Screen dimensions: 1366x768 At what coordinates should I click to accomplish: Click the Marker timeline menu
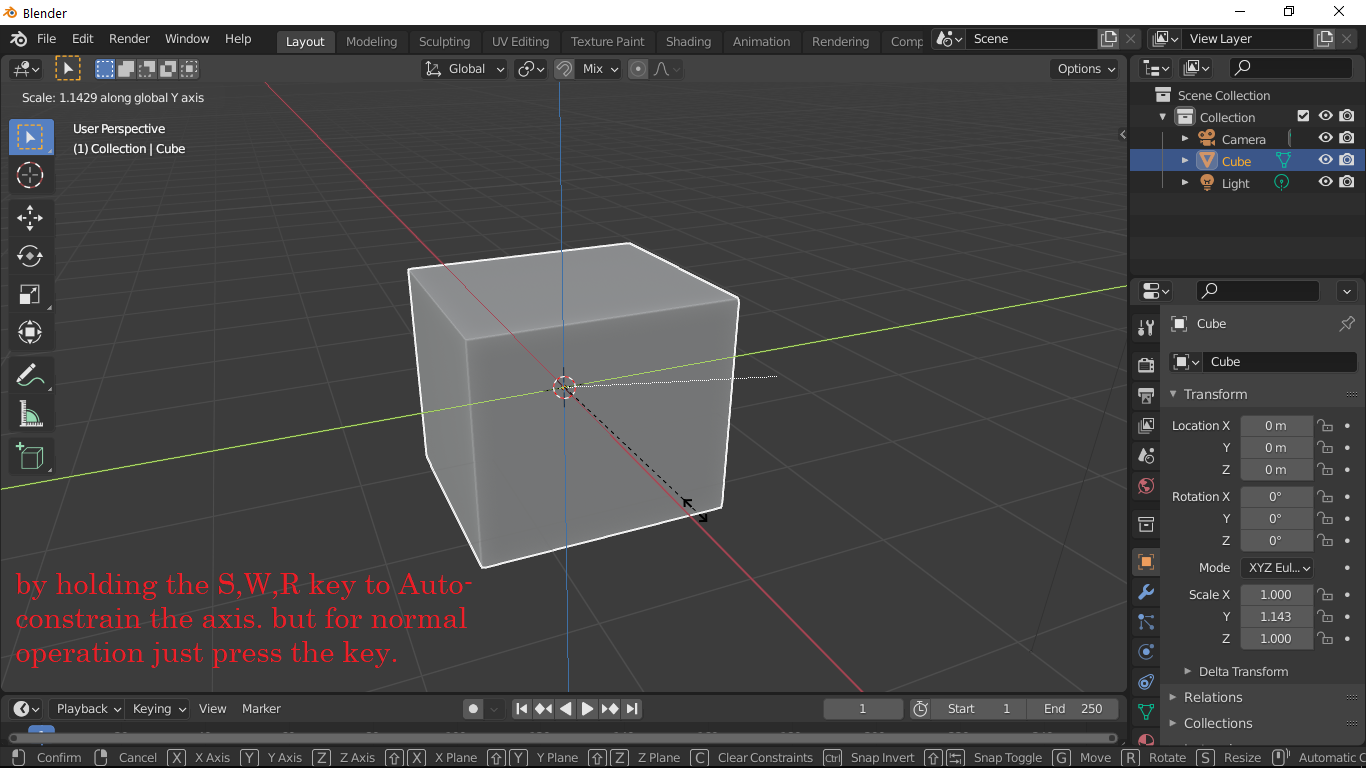261,709
